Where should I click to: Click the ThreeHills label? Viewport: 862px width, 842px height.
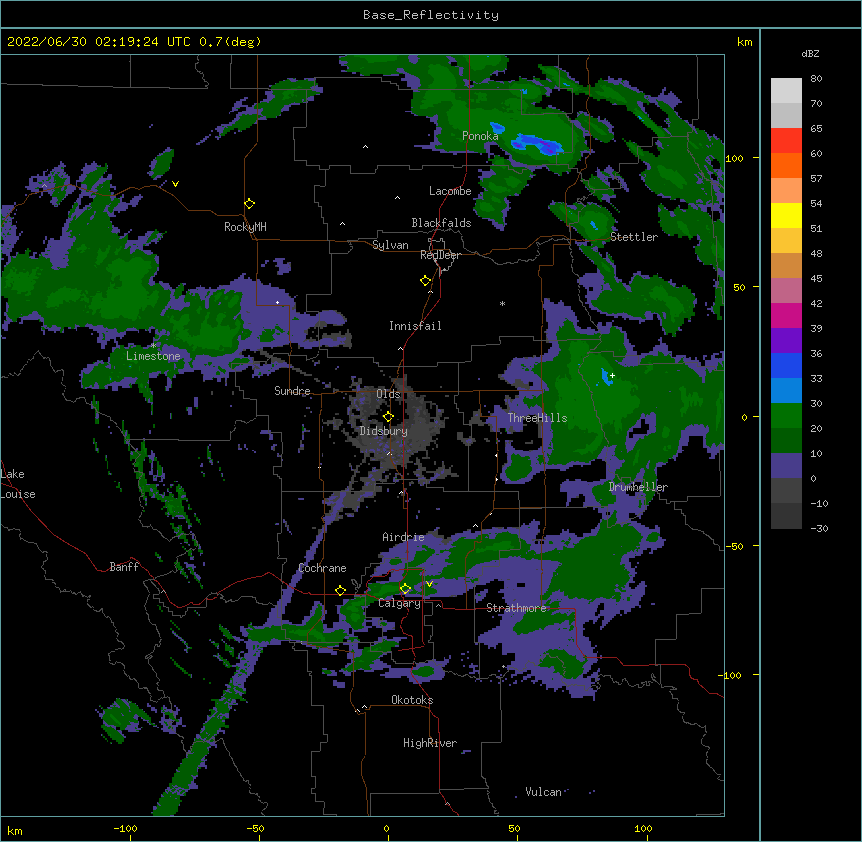537,418
